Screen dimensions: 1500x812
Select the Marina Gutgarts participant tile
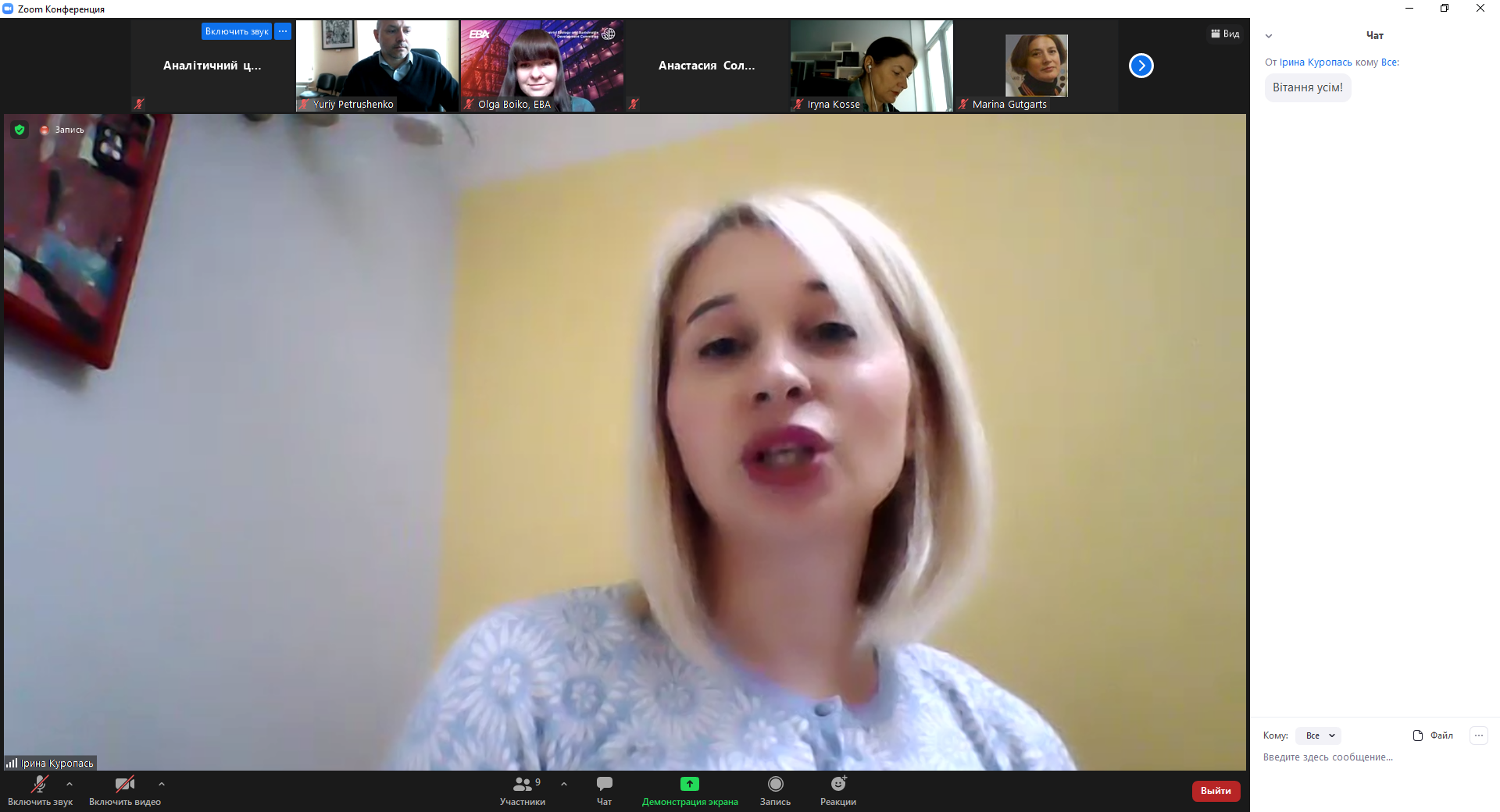click(1037, 66)
